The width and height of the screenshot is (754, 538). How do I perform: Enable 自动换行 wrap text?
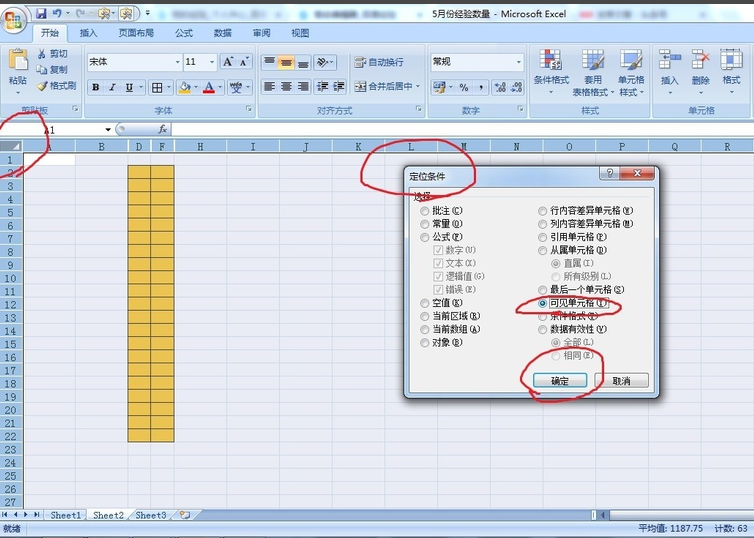pyautogui.click(x=379, y=62)
